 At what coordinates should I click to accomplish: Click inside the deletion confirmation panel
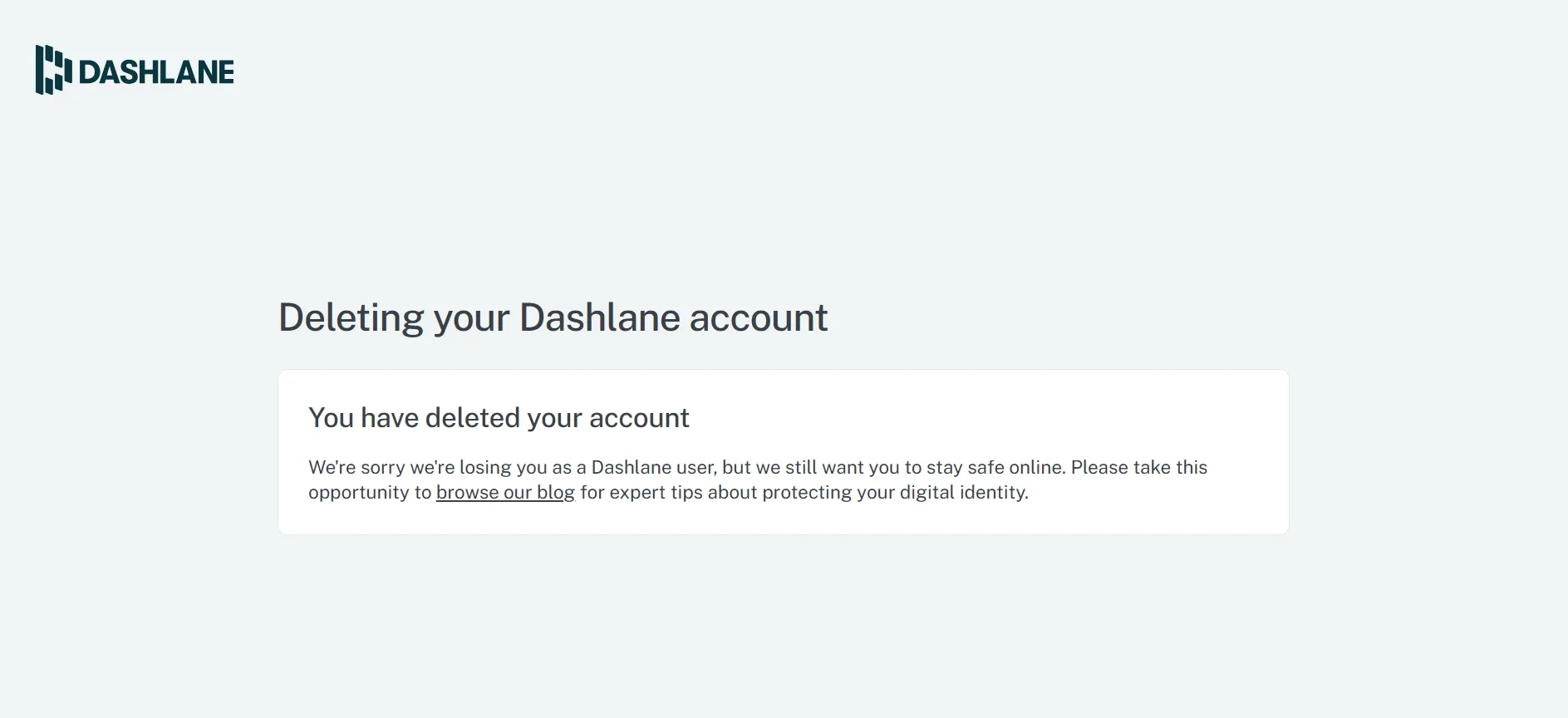783,451
